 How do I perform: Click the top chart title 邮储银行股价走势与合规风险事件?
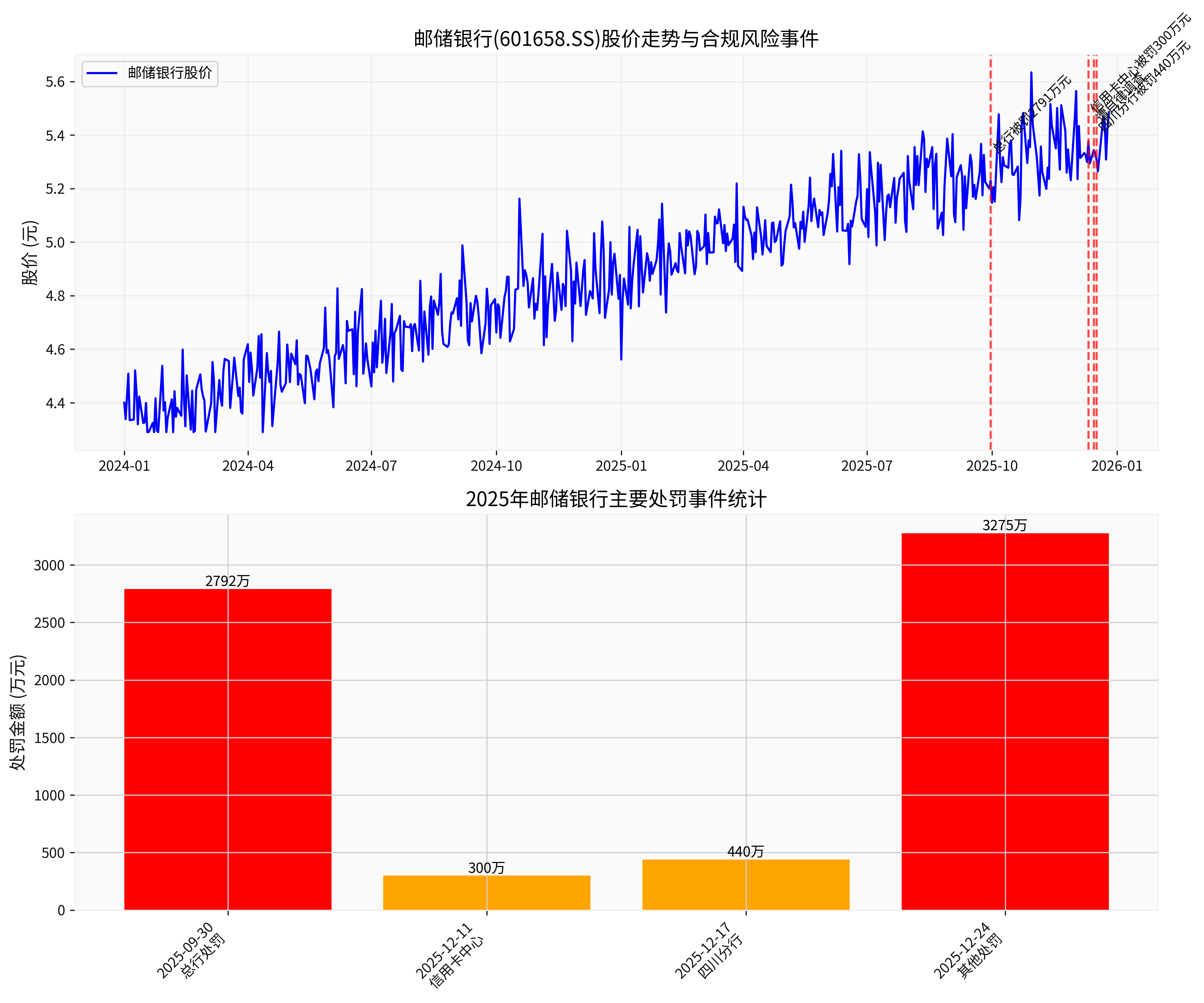[616, 38]
